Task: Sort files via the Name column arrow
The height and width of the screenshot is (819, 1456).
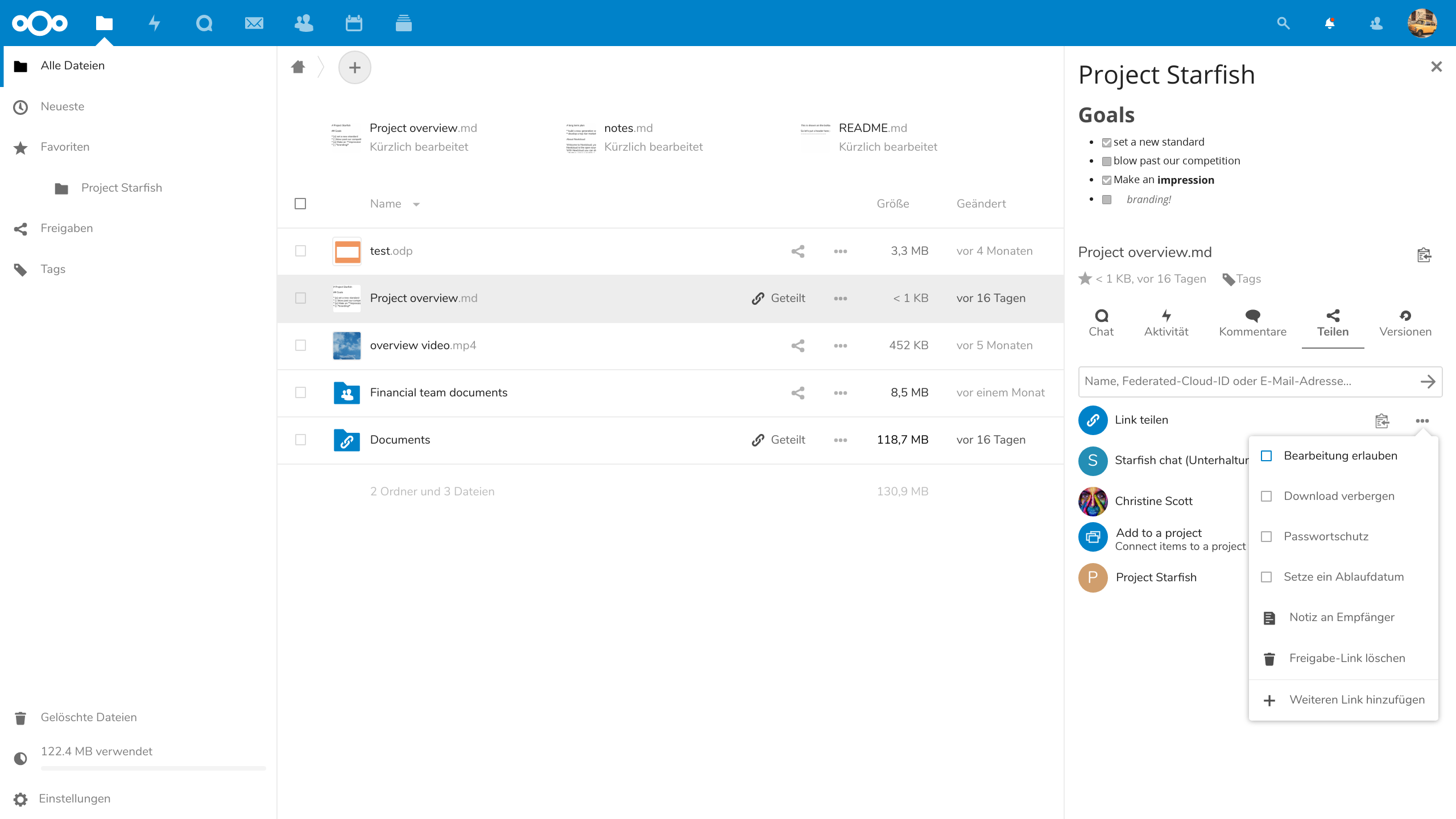Action: point(416,204)
